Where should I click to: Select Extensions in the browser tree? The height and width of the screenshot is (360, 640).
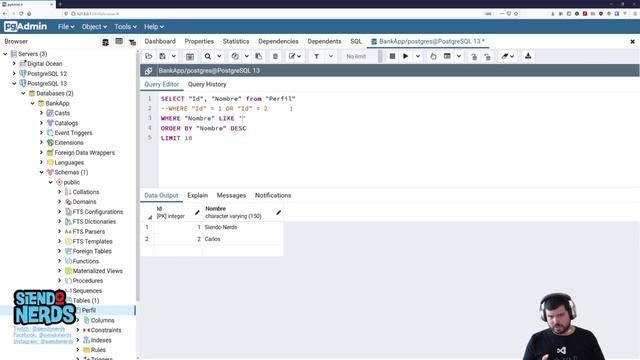[69, 143]
